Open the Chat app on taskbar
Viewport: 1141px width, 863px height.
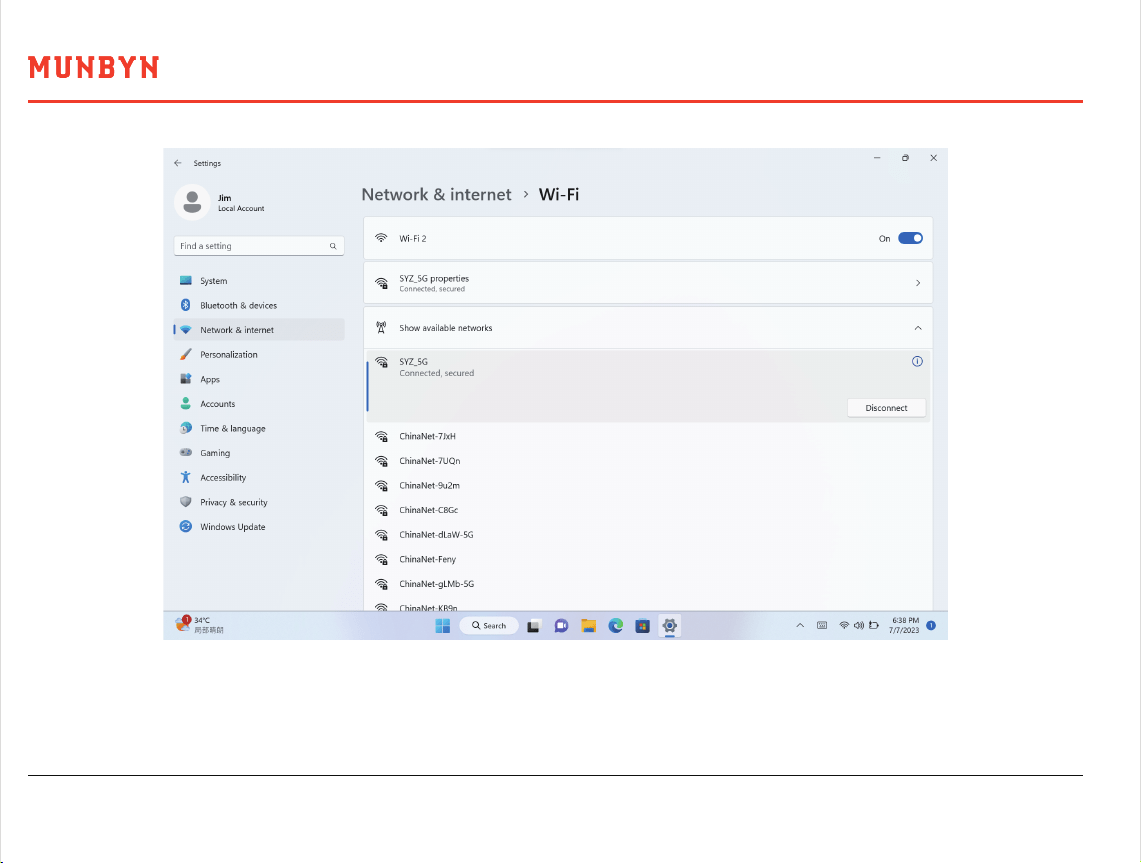[561, 626]
